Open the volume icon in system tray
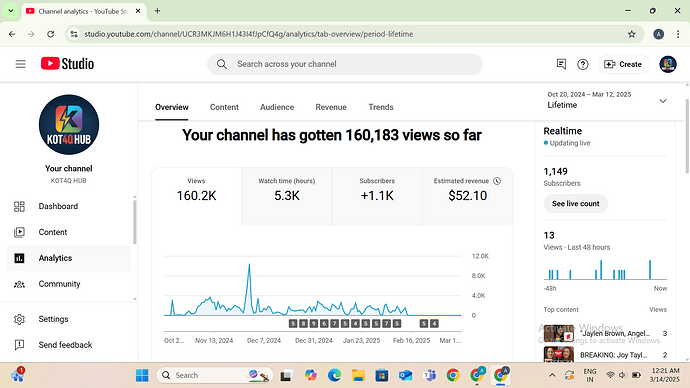This screenshot has height=388, width=690. point(622,375)
